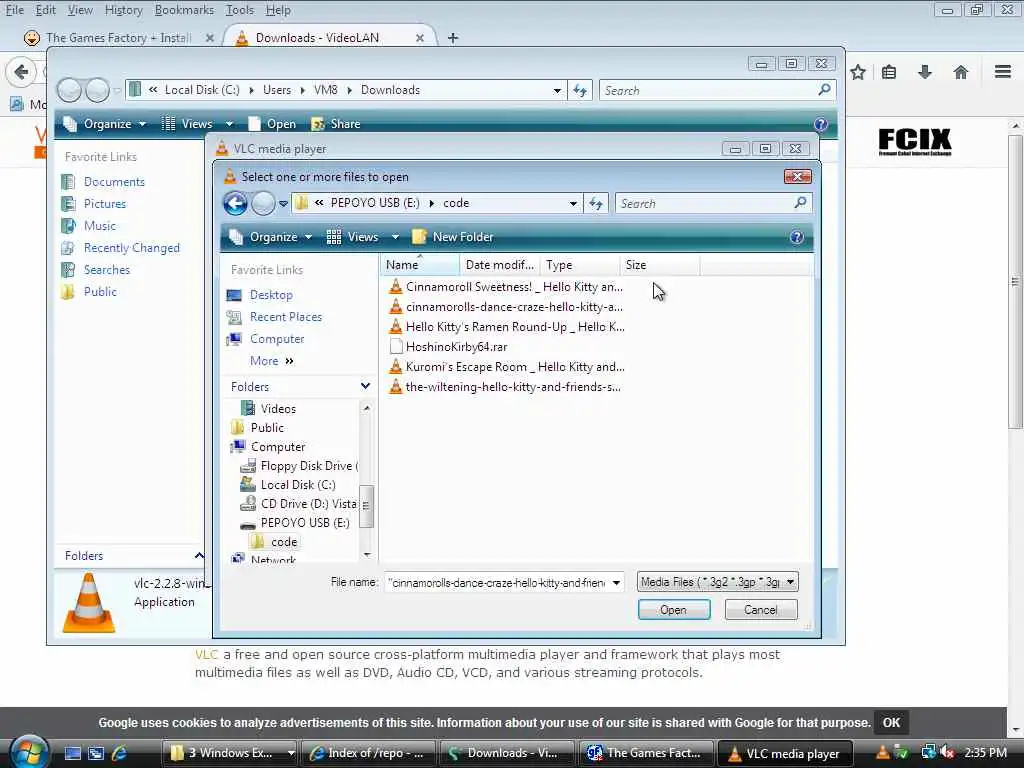The image size is (1024, 768).
Task: Click Search field in file dialog
Action: tap(705, 204)
